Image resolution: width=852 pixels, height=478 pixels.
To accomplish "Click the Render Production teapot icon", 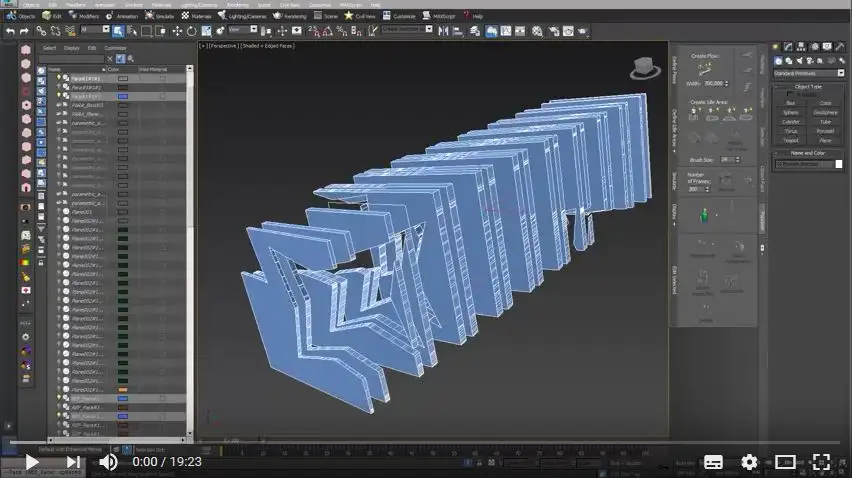I will 582,32.
